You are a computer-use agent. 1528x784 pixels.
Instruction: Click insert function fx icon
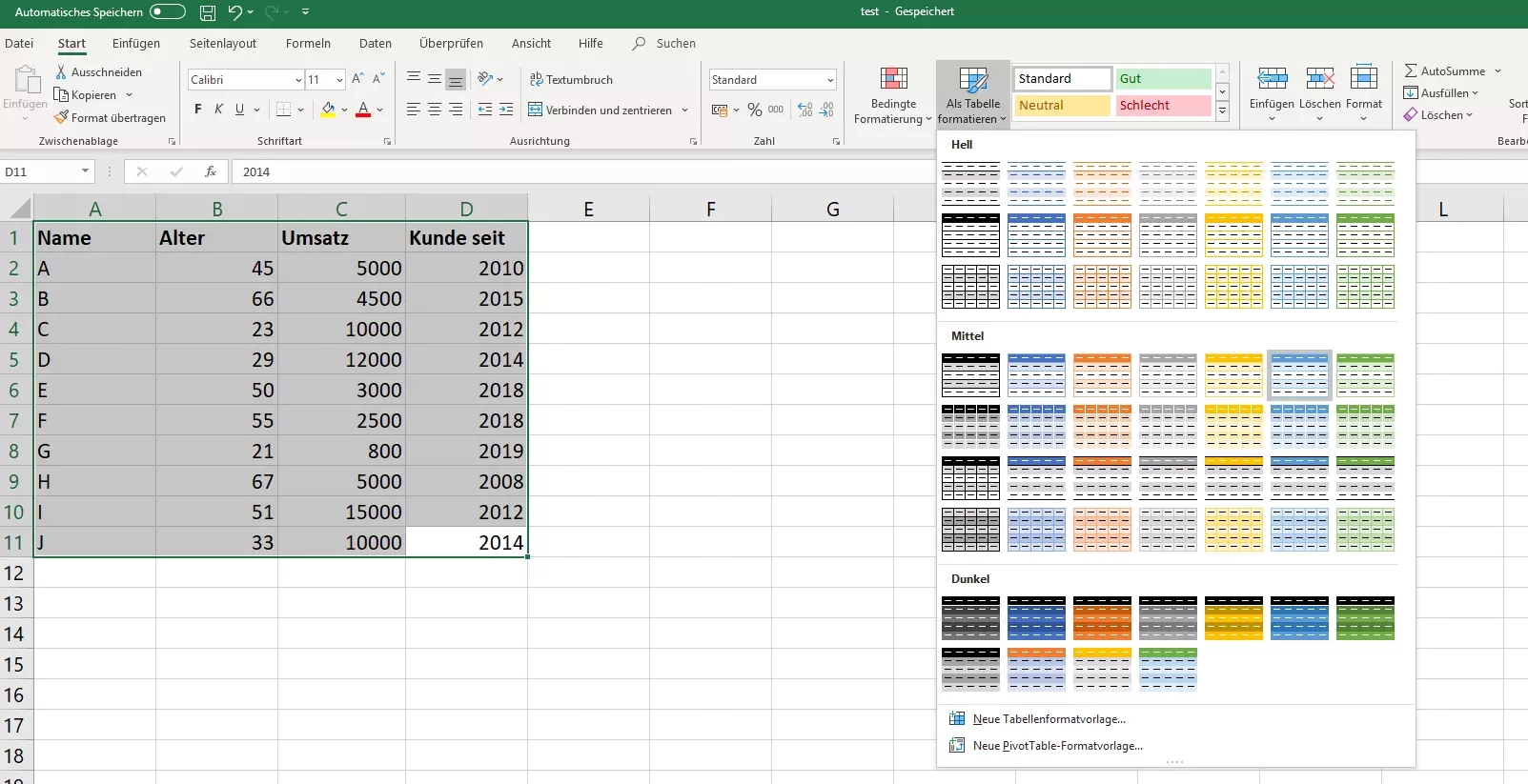[211, 171]
